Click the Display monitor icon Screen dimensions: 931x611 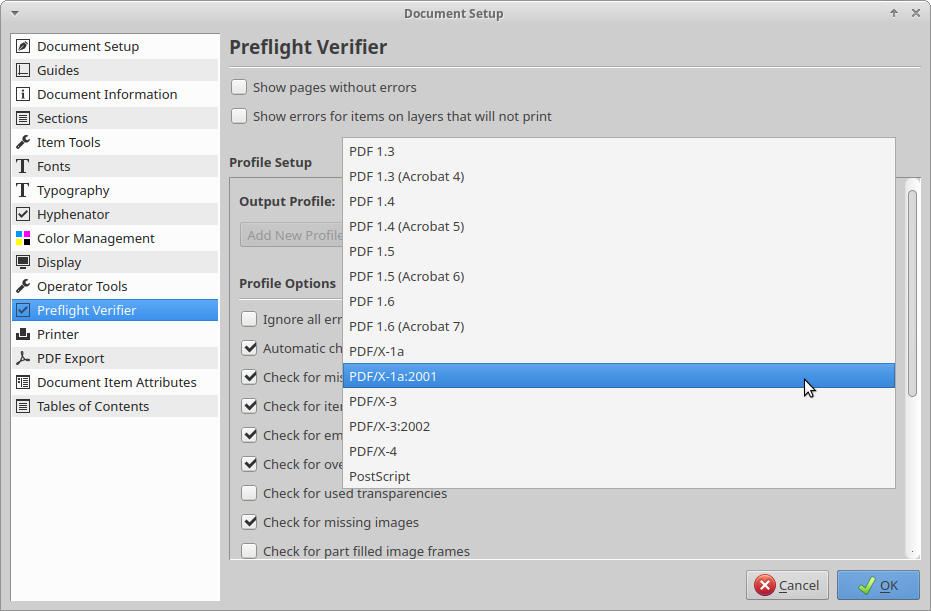tap(23, 262)
